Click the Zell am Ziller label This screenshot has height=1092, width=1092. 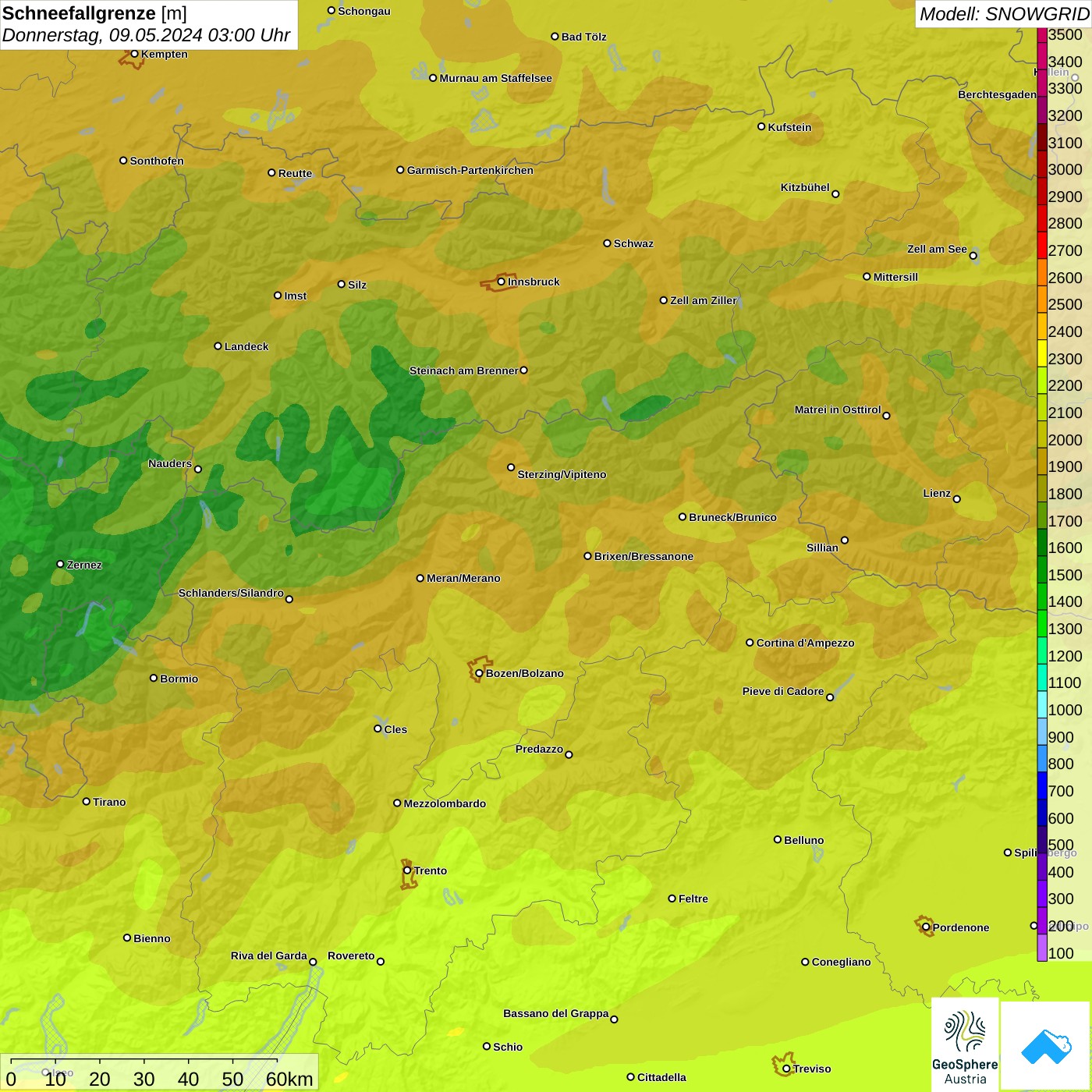pos(704,300)
